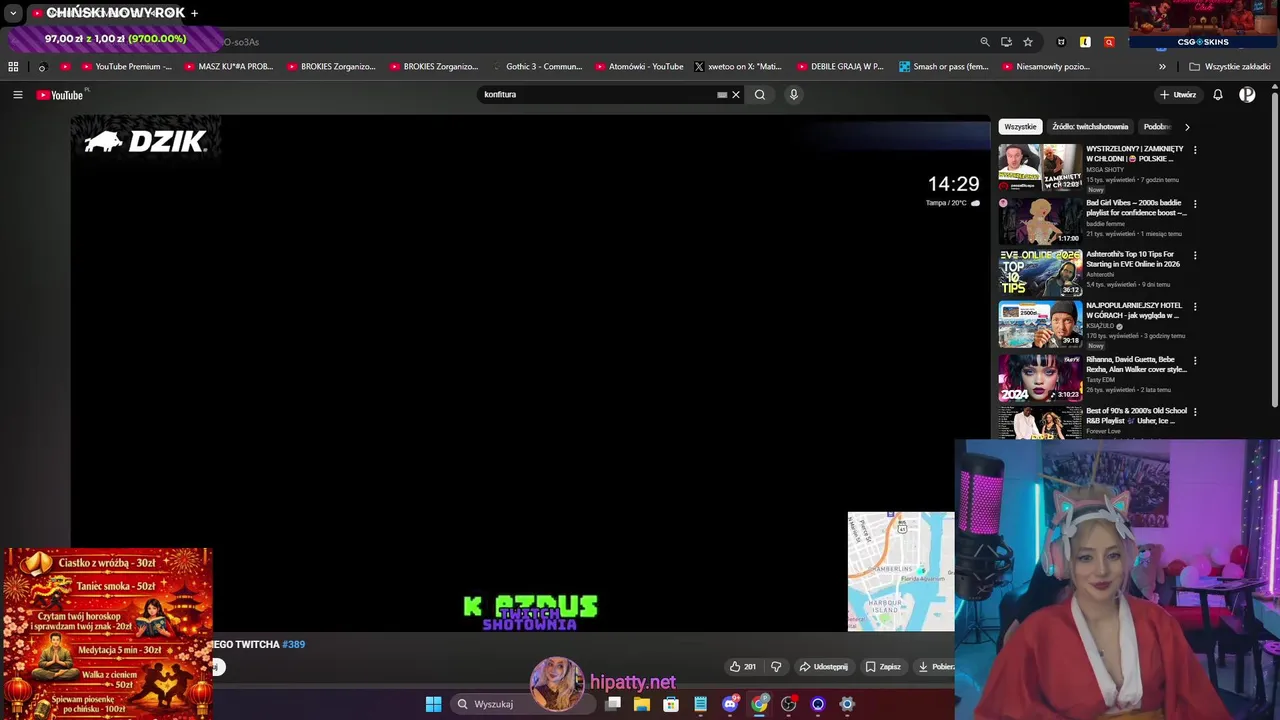Image resolution: width=1280 pixels, height=720 pixels.
Task: Save the video with Zapisz
Action: (883, 667)
